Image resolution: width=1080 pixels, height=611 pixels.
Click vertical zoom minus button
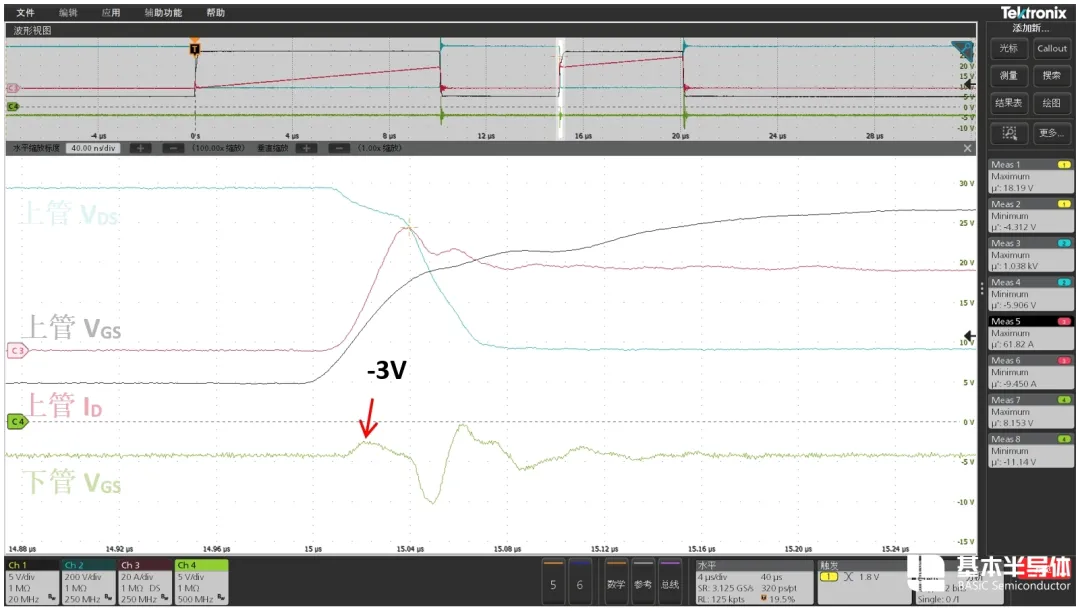pyautogui.click(x=339, y=148)
